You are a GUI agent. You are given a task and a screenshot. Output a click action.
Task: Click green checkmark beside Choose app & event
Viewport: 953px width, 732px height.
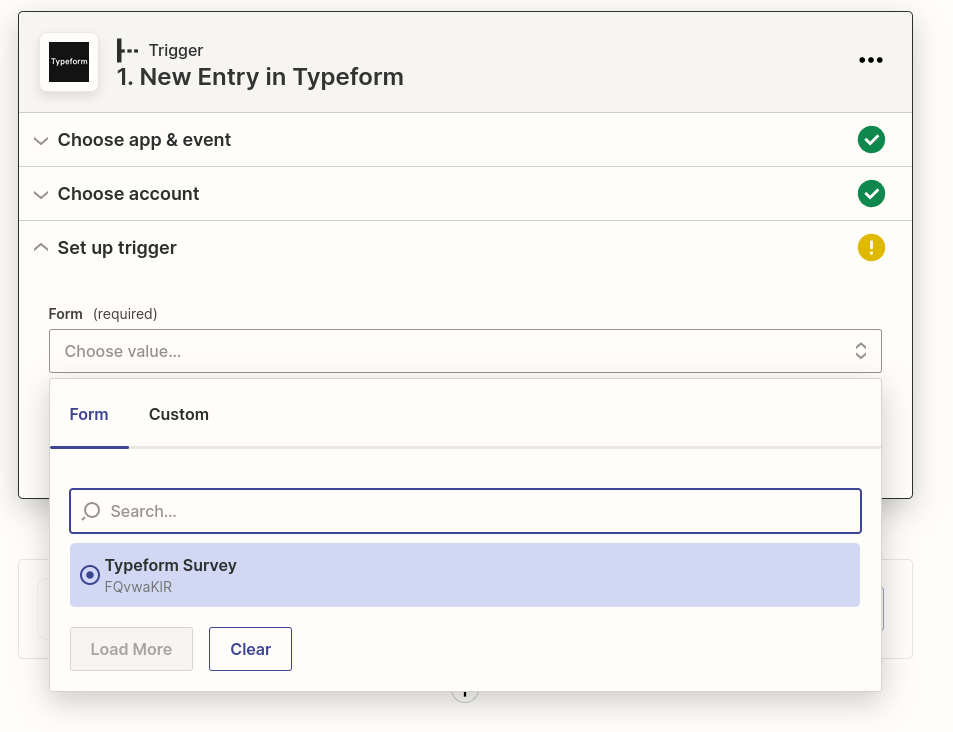[871, 140]
